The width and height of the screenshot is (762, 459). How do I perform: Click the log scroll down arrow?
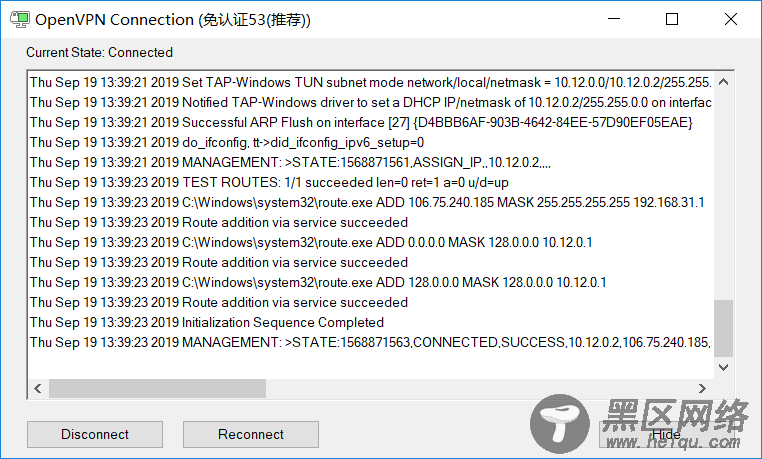(x=723, y=367)
